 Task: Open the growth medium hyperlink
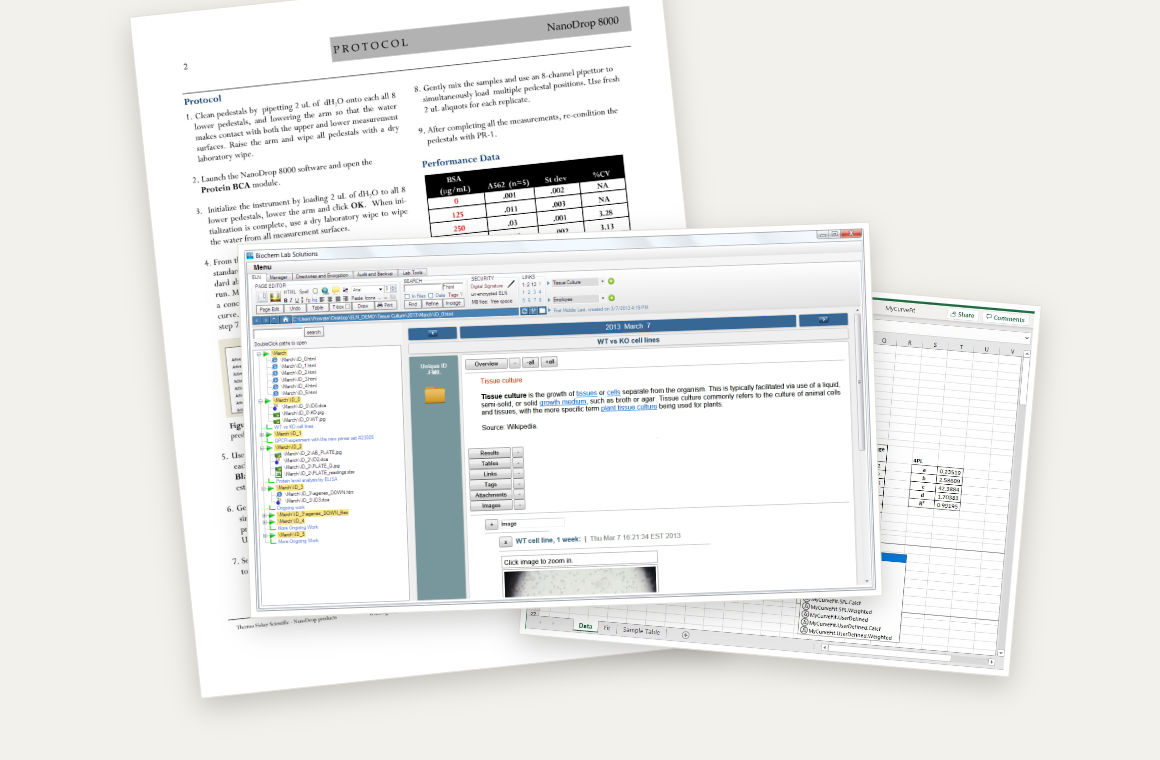pyautogui.click(x=562, y=402)
